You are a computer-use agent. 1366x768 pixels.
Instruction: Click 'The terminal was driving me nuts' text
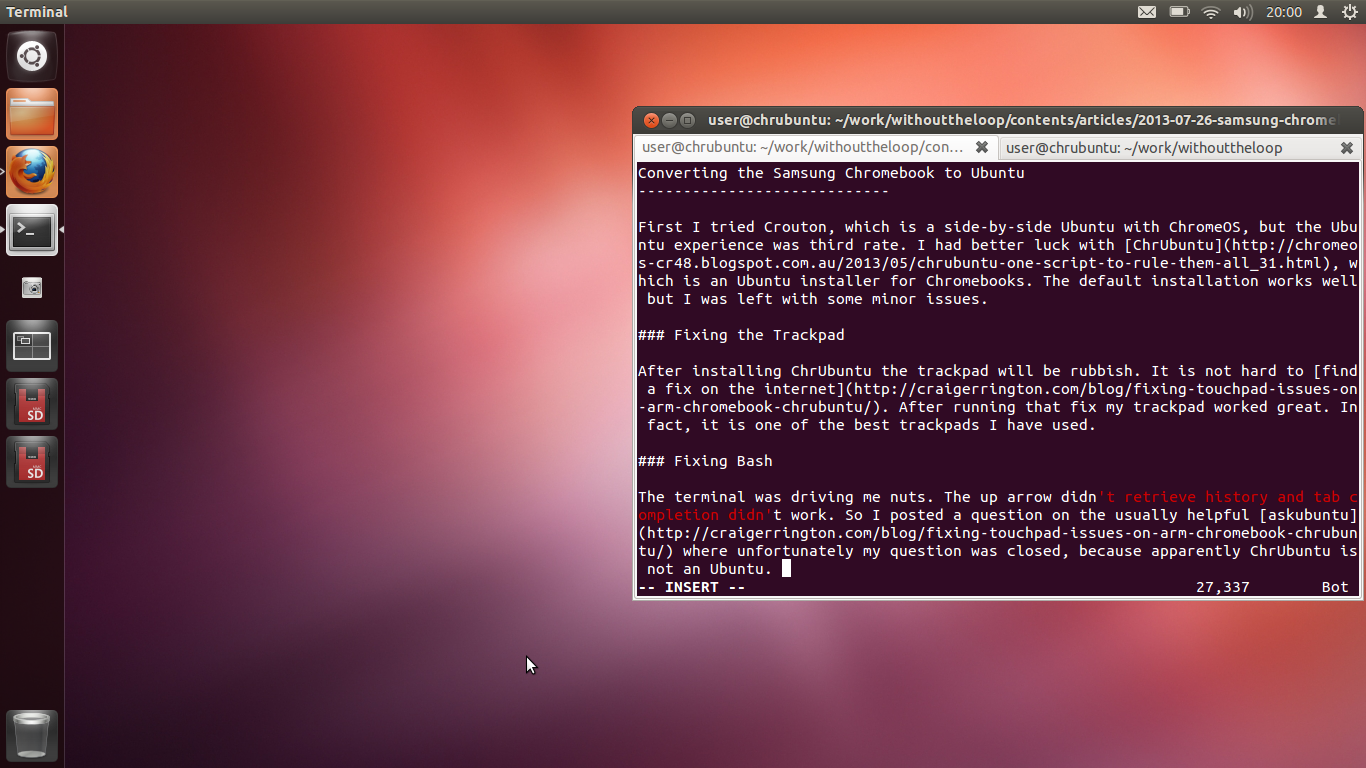pos(786,496)
